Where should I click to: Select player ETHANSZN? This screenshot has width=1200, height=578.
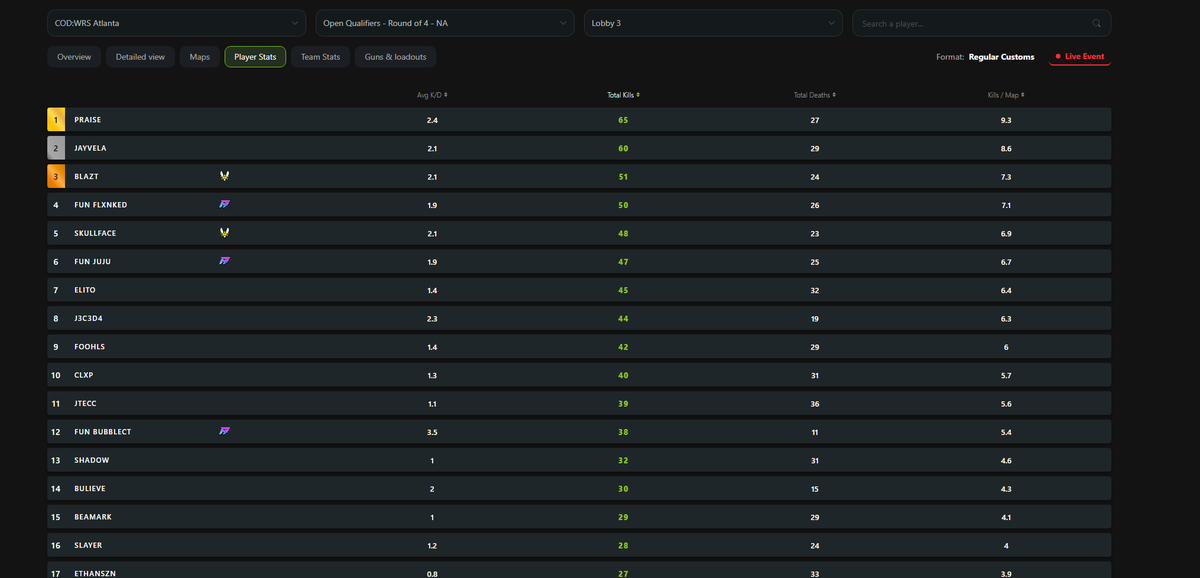[93, 573]
